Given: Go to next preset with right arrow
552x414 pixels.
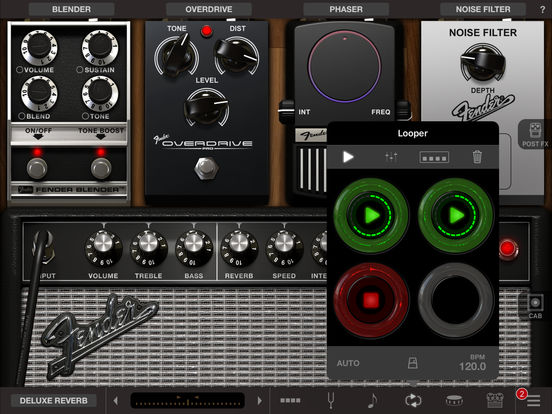Looking at the screenshot, I should click(x=260, y=401).
